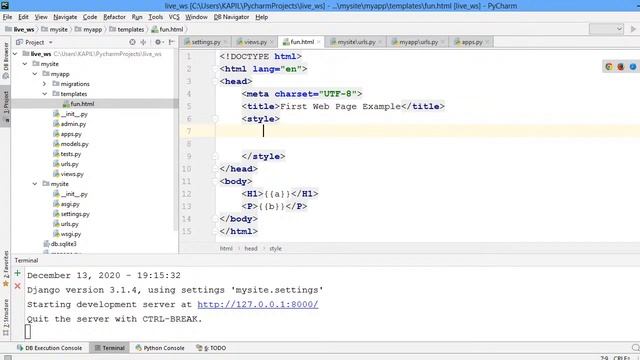Image resolution: width=640 pixels, height=360 pixels.
Task: Open the run configuration dropdown
Action: click(606, 29)
